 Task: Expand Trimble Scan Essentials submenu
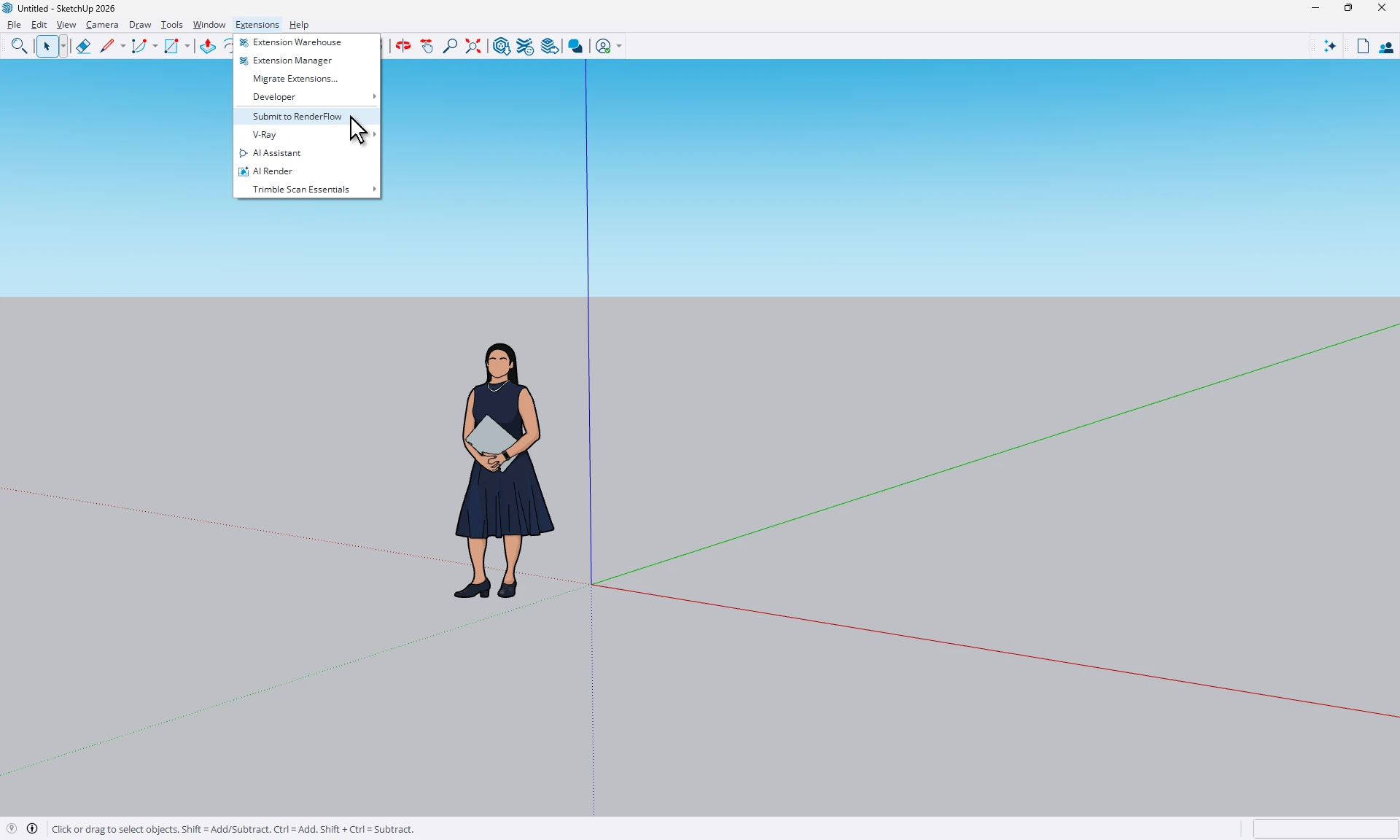(307, 190)
